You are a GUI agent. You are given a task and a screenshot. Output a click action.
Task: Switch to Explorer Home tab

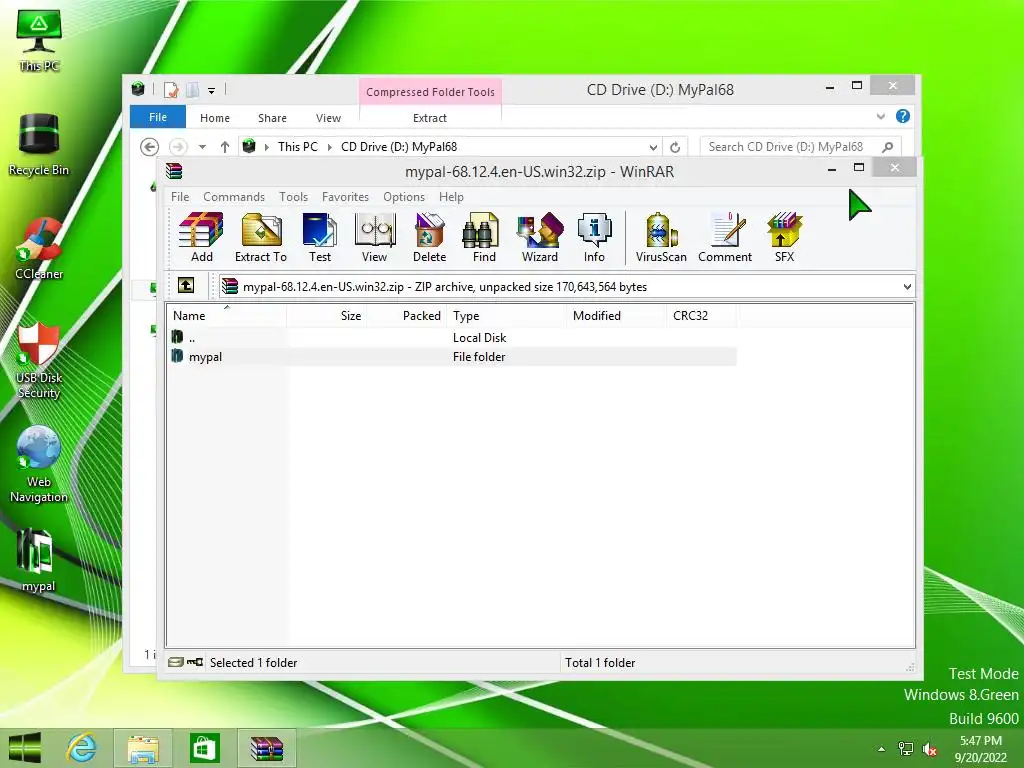click(215, 118)
